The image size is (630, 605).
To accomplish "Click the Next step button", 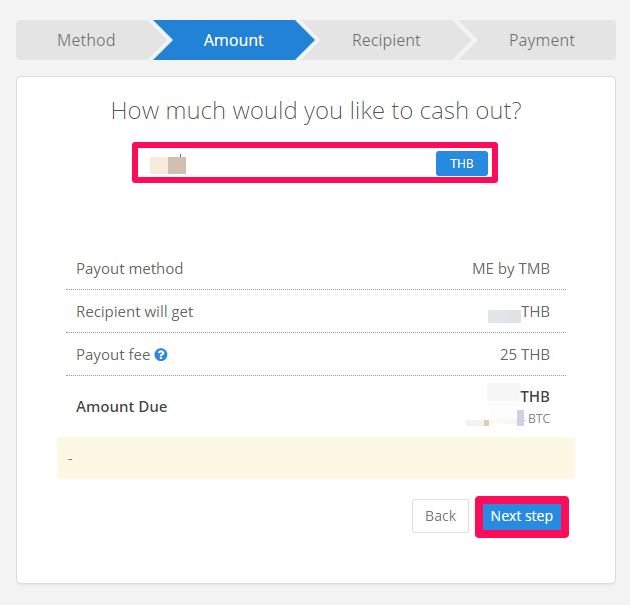I will (522, 516).
